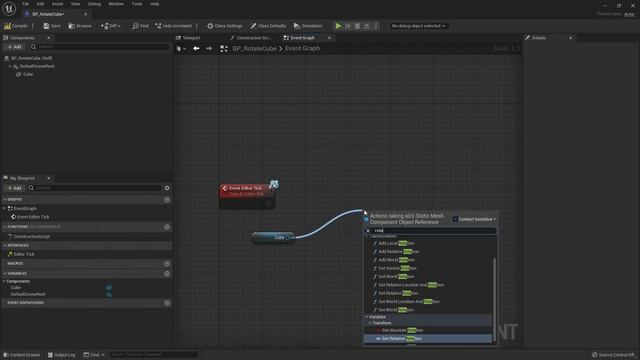Viewport: 640px width, 360px height.
Task: Click the Unreal Engine logo
Action: [9, 8]
